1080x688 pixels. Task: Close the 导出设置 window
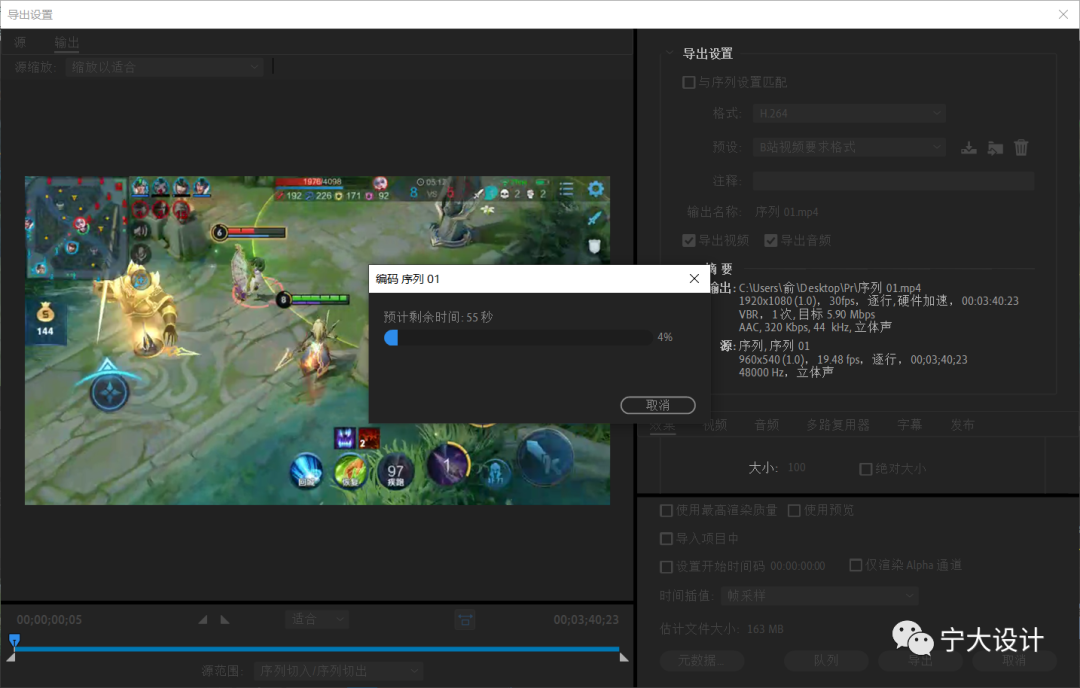1063,14
